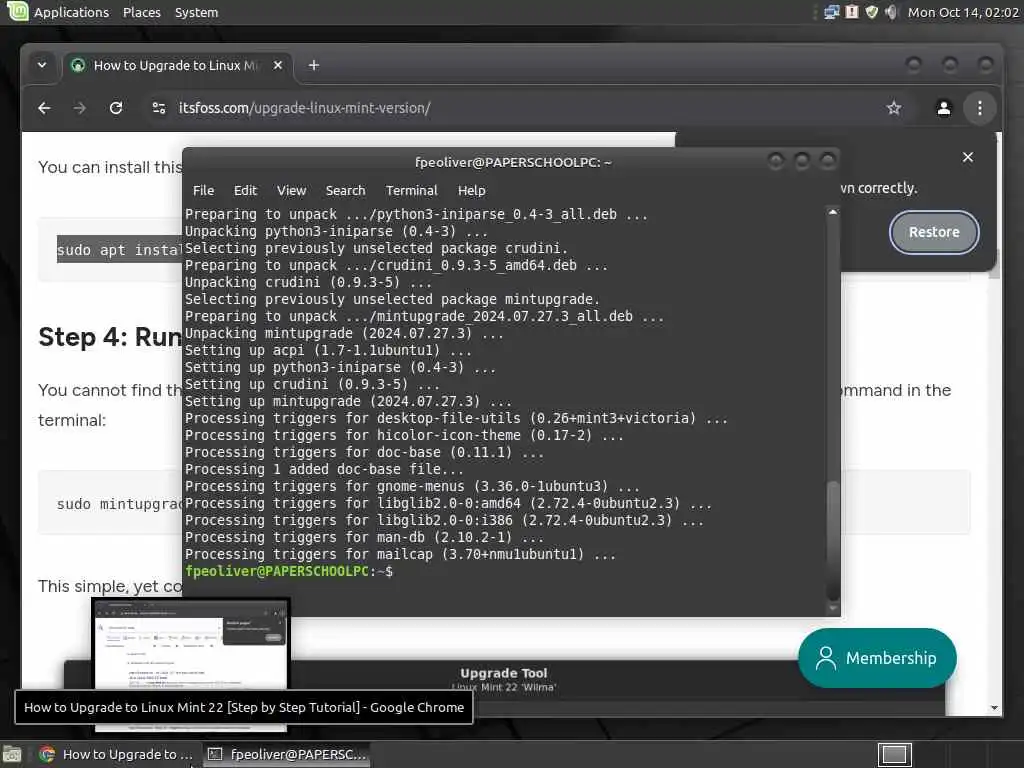The image size is (1024, 768).
Task: Click line 'Setting up acpi (1.7-1.1ubuntu1)'
Action: (x=328, y=350)
